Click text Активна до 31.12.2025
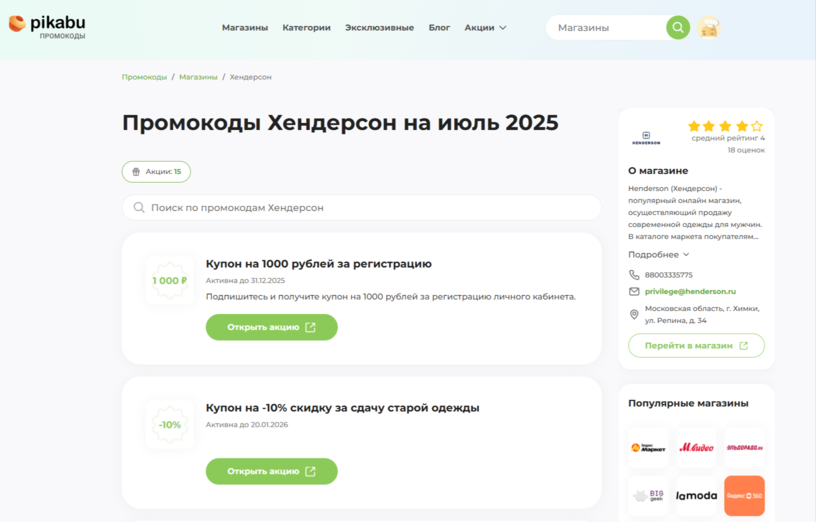The image size is (816, 522). pyautogui.click(x=245, y=281)
